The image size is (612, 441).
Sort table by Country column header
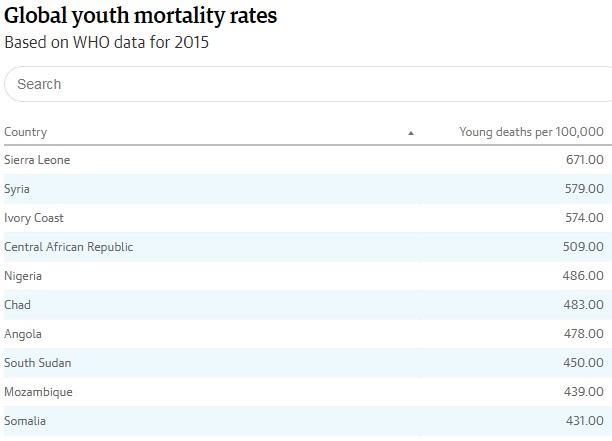click(26, 132)
